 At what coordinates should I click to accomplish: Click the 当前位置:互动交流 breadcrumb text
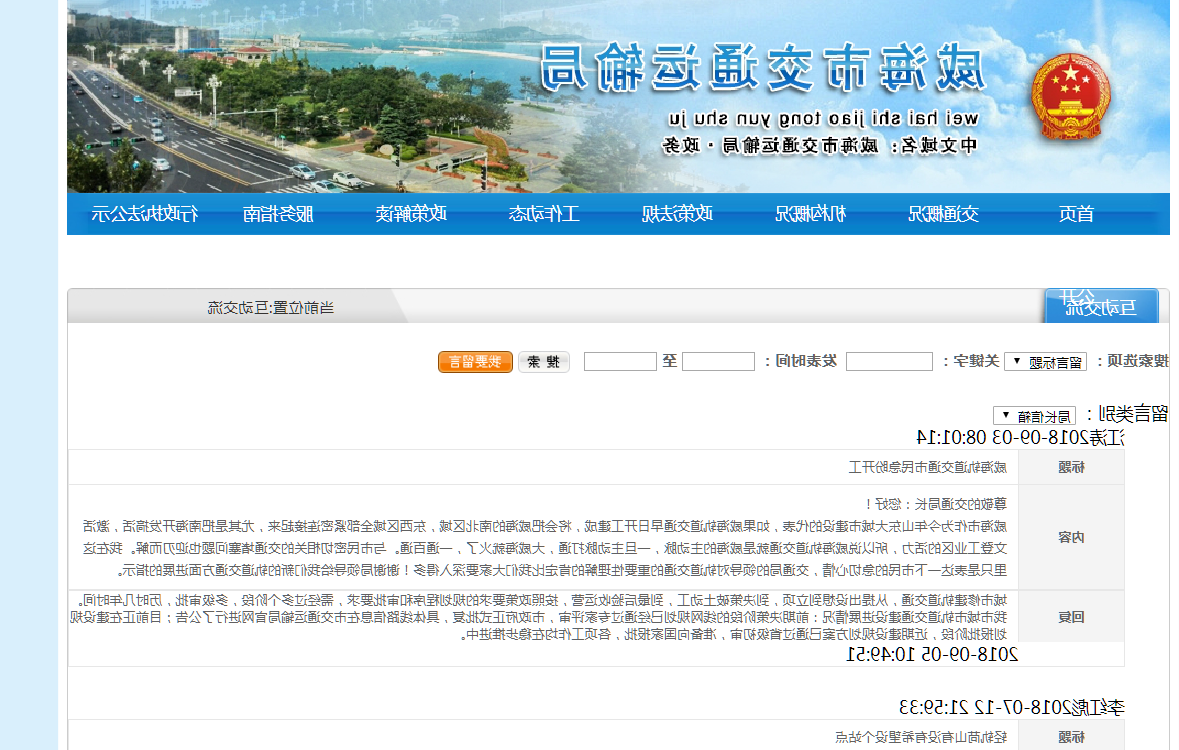point(271,308)
